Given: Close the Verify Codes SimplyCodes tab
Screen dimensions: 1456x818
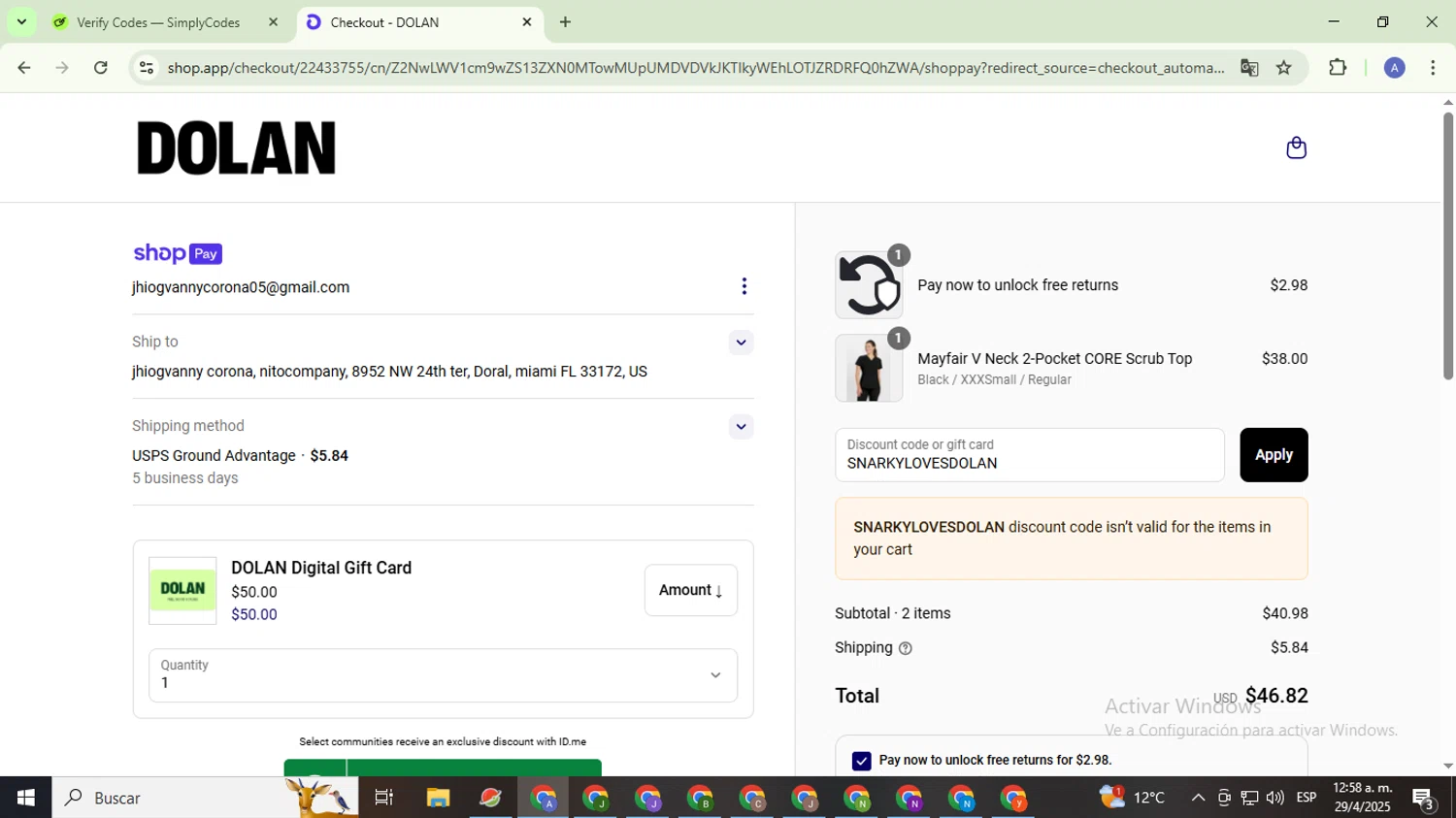Looking at the screenshot, I should (273, 21).
